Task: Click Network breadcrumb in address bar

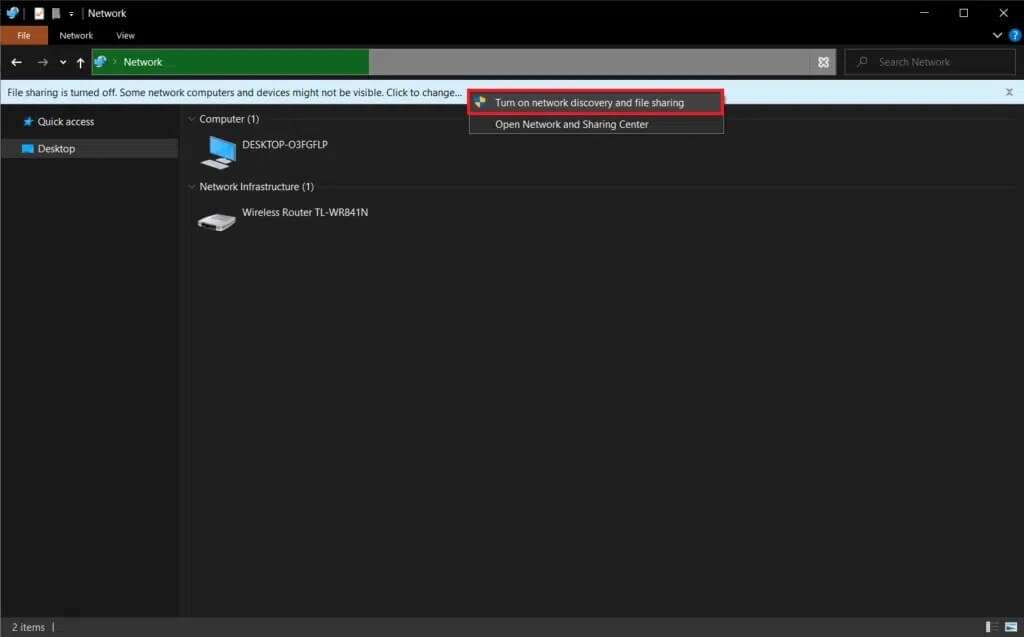Action: 142,62
